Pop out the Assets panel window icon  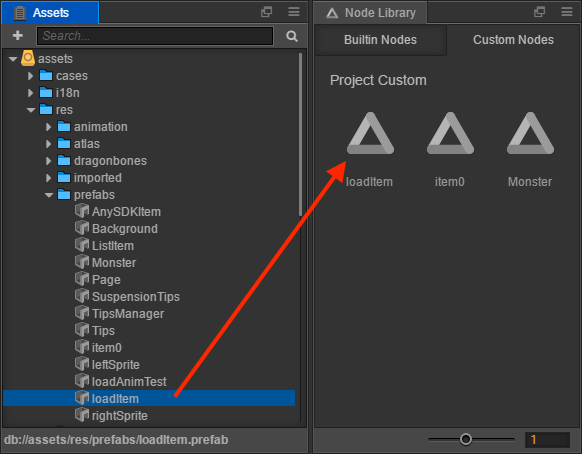click(x=266, y=12)
